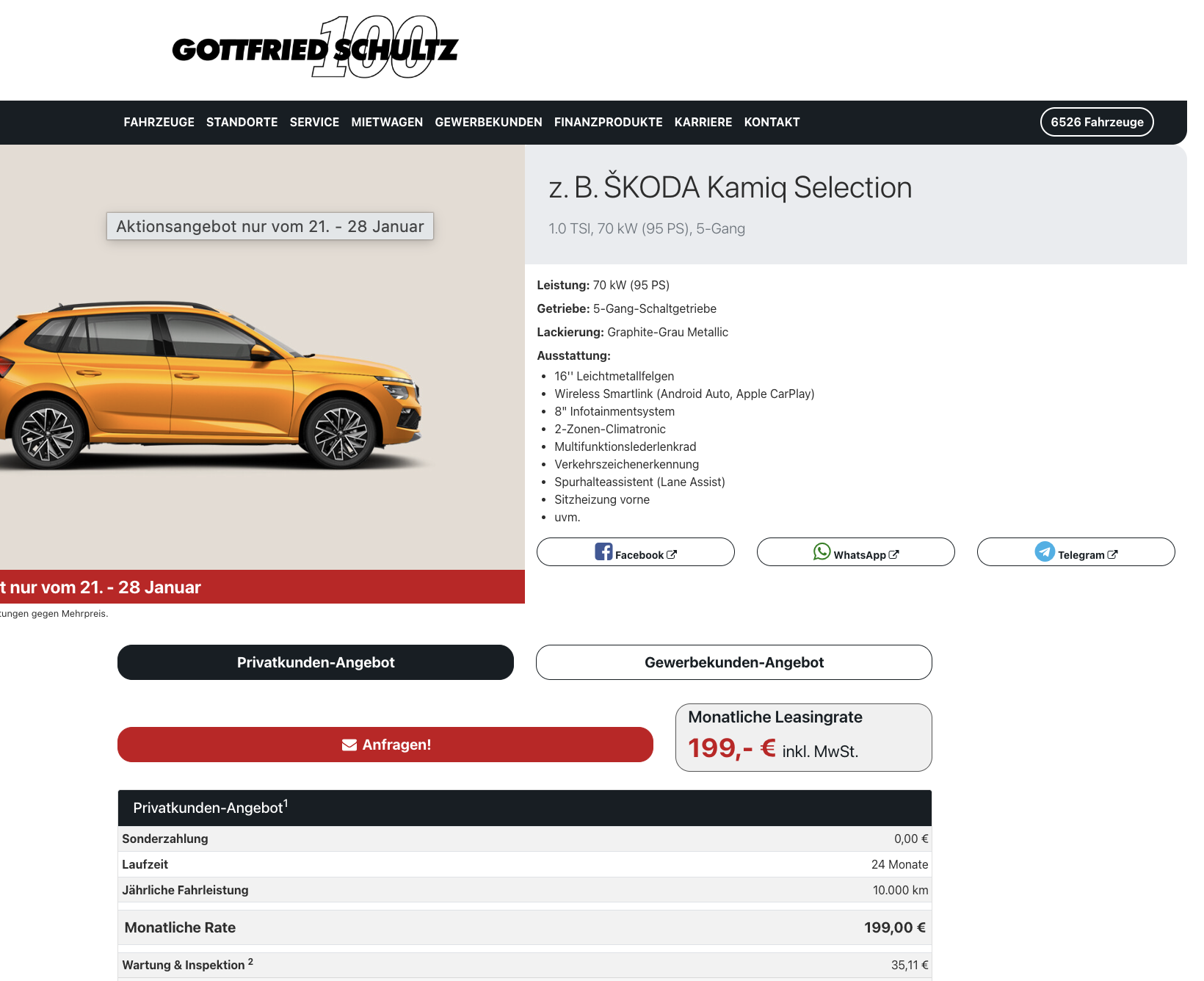Switch to the Privatkunden-Angebot tab
Viewport: 1204px width, 981px height.
[316, 662]
